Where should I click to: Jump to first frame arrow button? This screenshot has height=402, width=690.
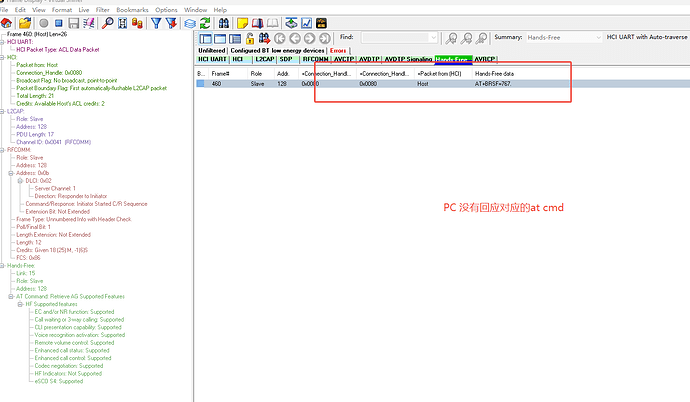(280, 38)
